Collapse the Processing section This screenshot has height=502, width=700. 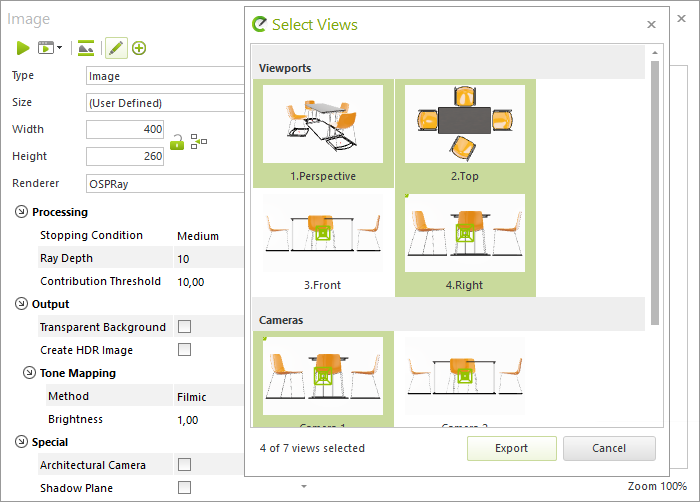click(x=21, y=212)
